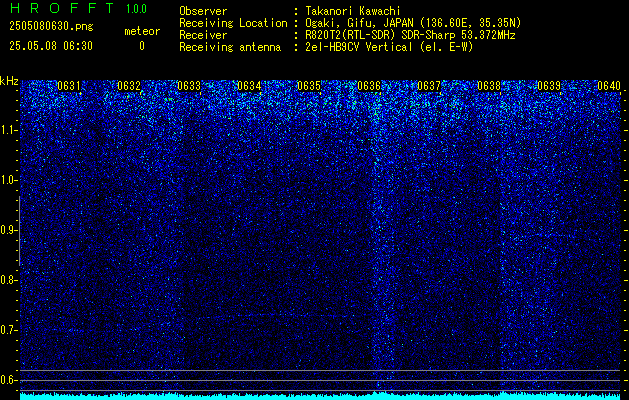Click the 0640 time marker
The height and width of the screenshot is (400, 629).
coord(609,86)
